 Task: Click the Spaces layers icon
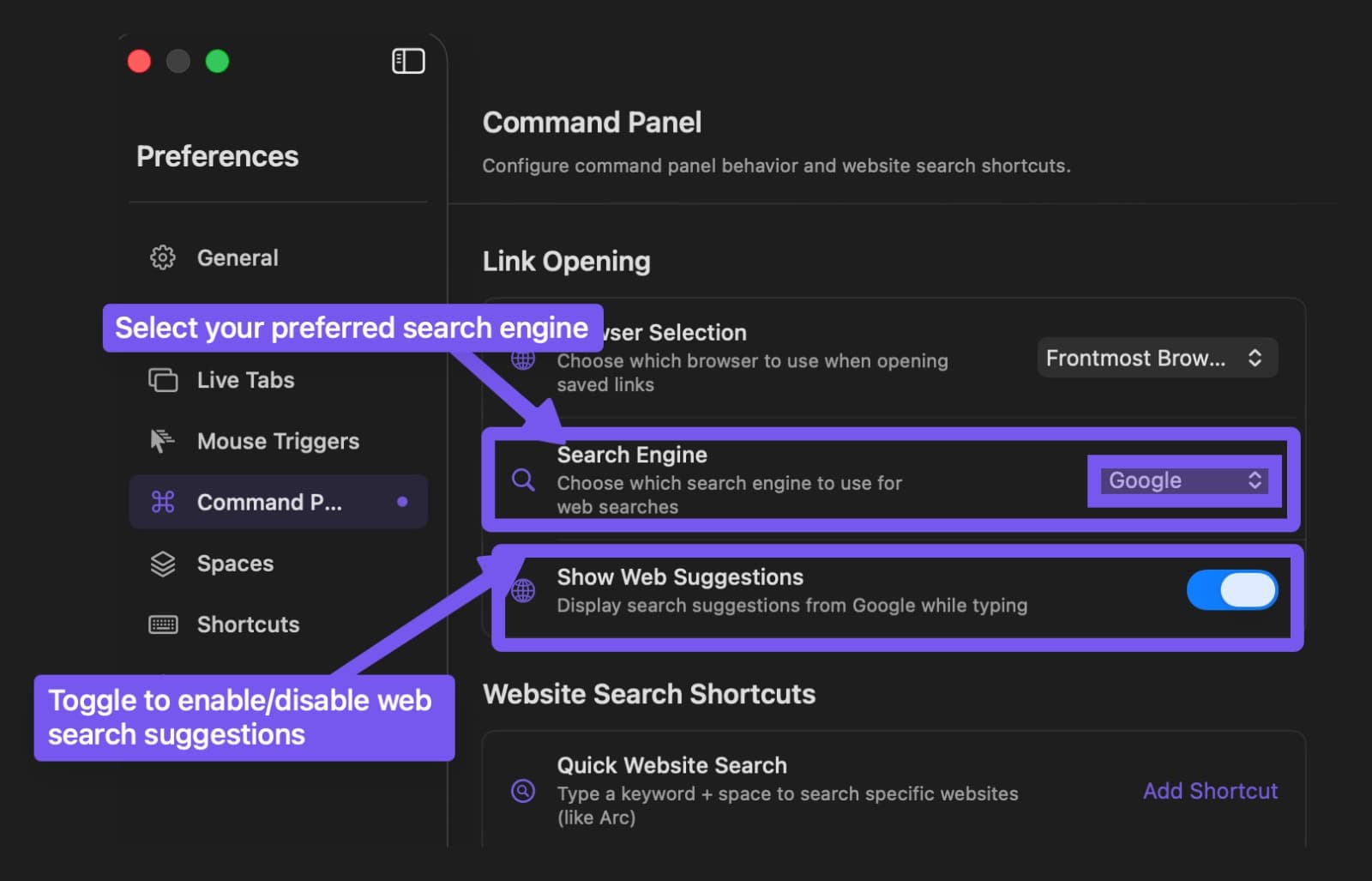pyautogui.click(x=163, y=564)
